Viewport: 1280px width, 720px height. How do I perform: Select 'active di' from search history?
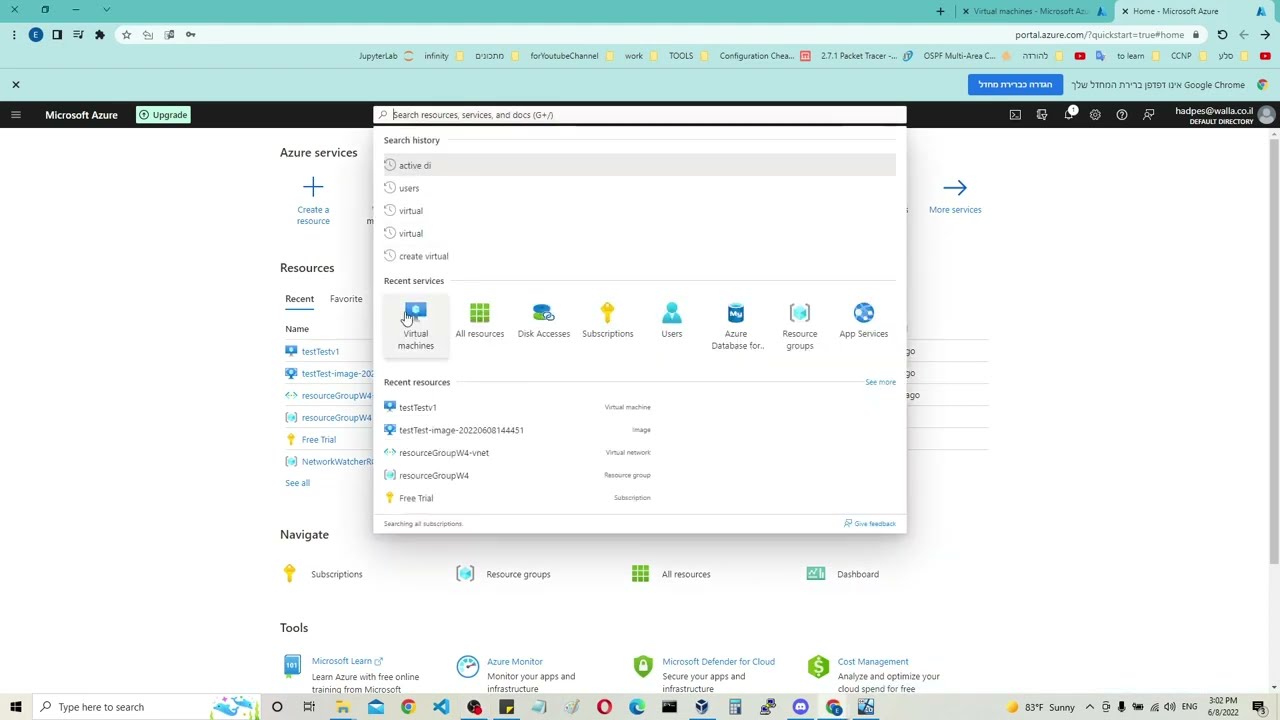pos(639,165)
